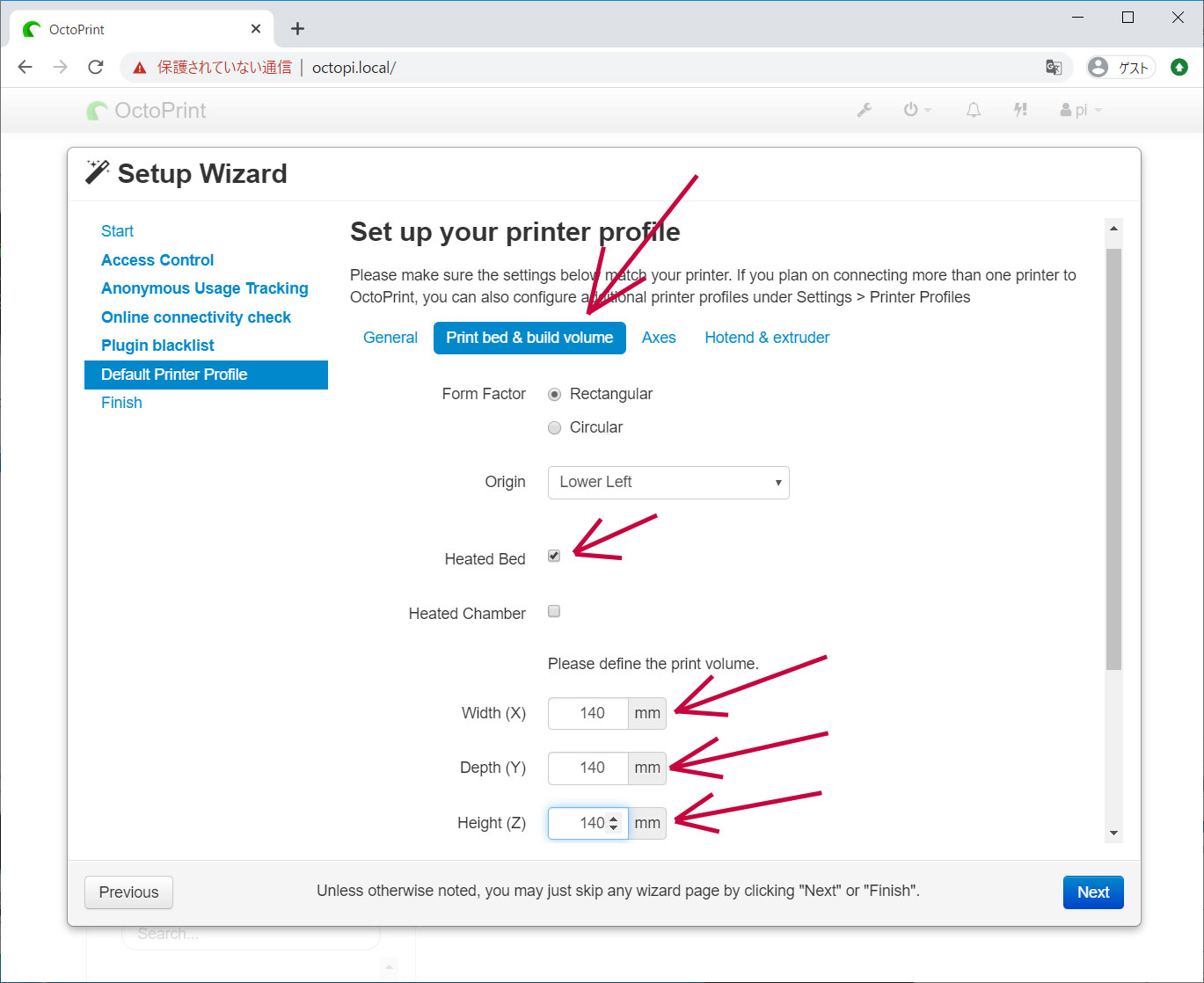
Task: Select Print bed & build volume tab
Action: click(529, 338)
